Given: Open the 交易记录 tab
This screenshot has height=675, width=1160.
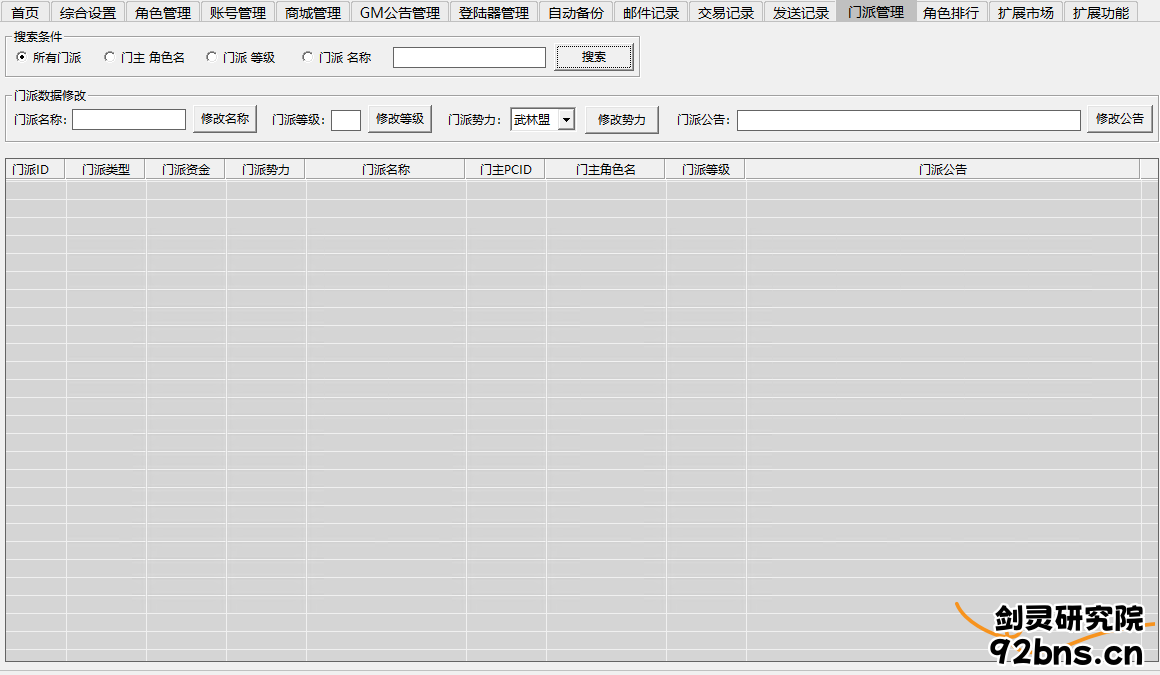Looking at the screenshot, I should coord(726,13).
